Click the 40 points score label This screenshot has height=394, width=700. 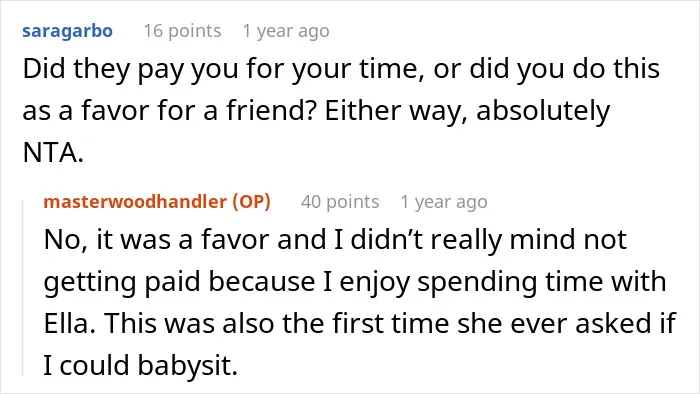(x=340, y=202)
